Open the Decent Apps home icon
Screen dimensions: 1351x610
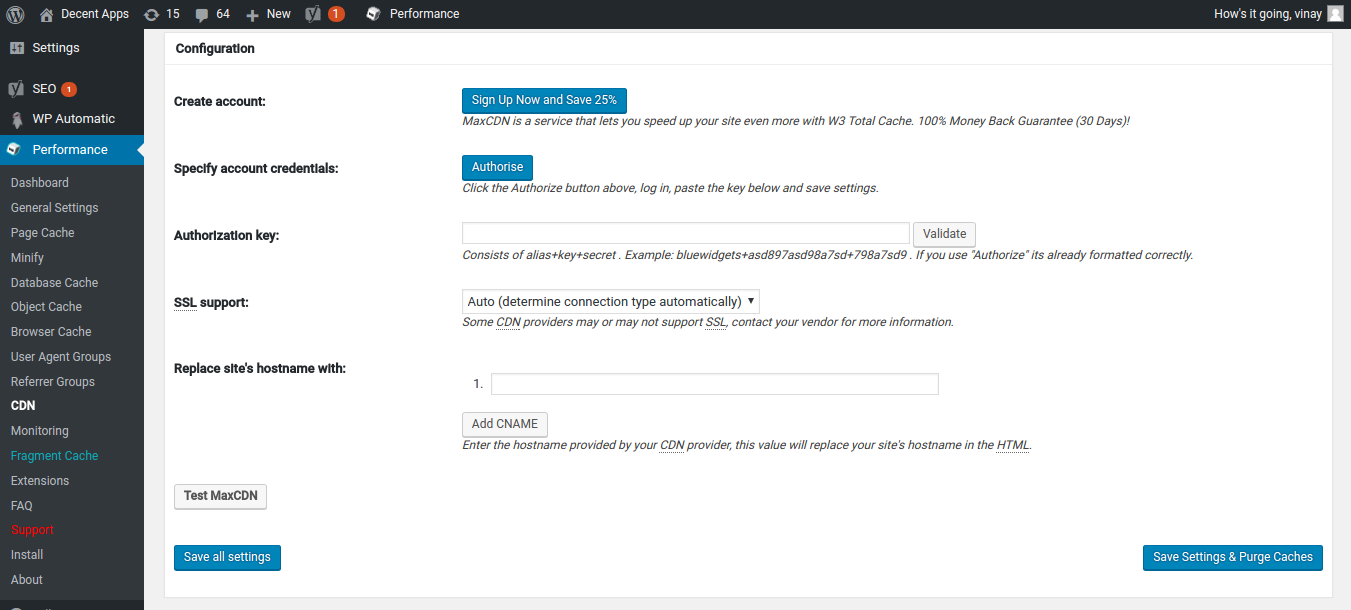click(47, 14)
